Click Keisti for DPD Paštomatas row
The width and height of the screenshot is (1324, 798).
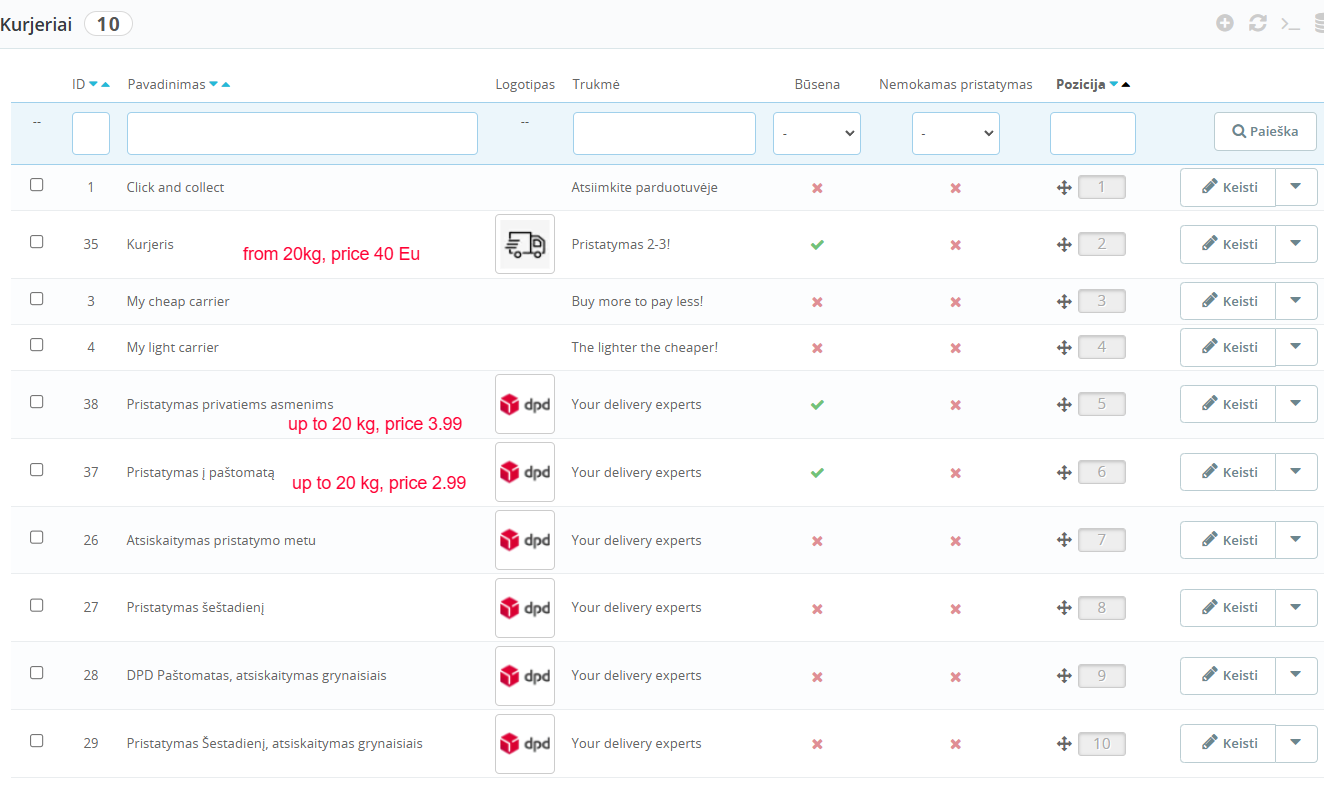tap(1228, 675)
